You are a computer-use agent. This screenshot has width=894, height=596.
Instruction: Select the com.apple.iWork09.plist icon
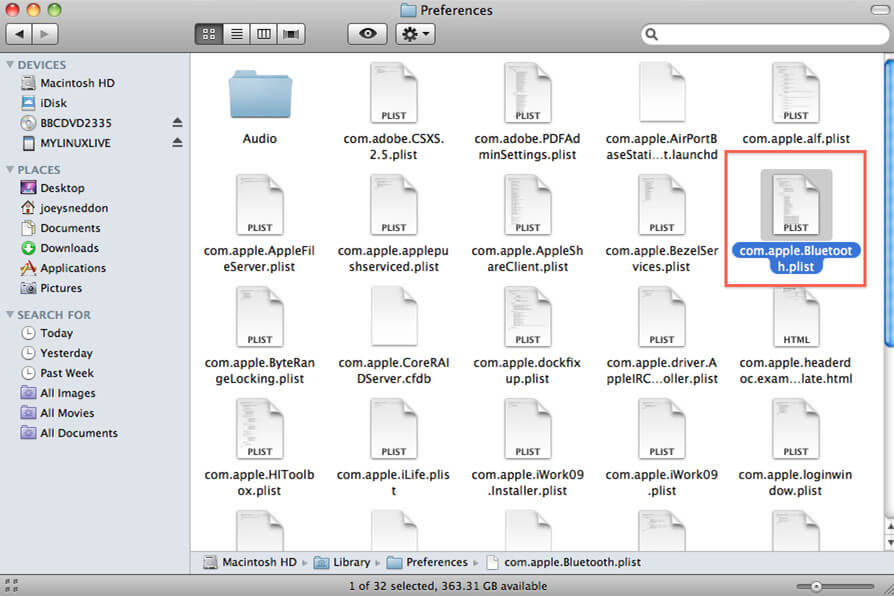pos(662,429)
